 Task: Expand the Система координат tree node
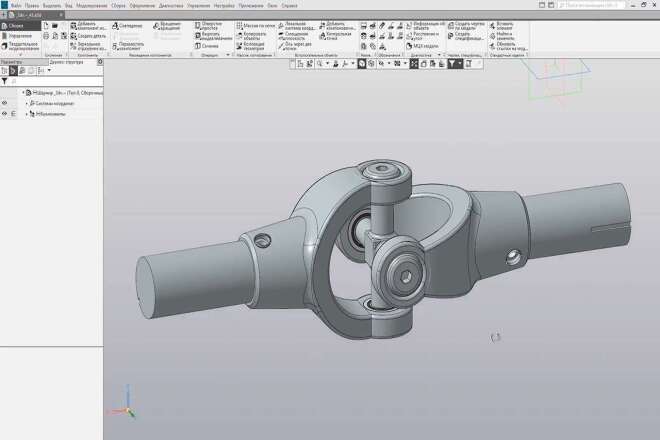(x=27, y=103)
